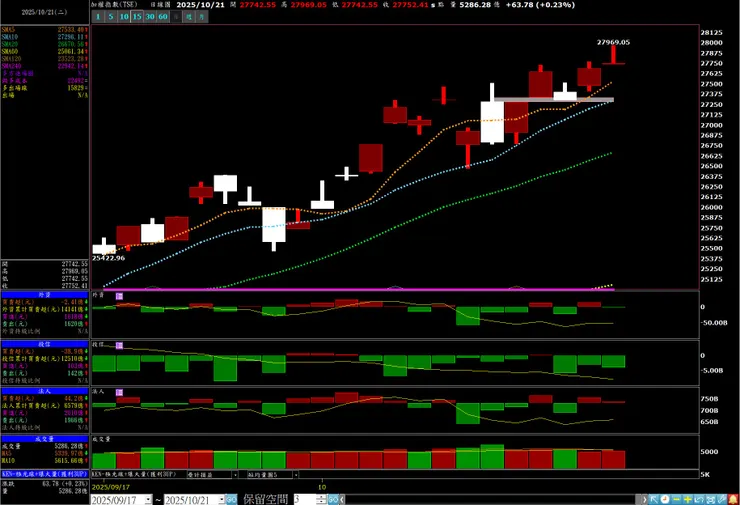Click the pencil drawing tool icon

click(722, 499)
